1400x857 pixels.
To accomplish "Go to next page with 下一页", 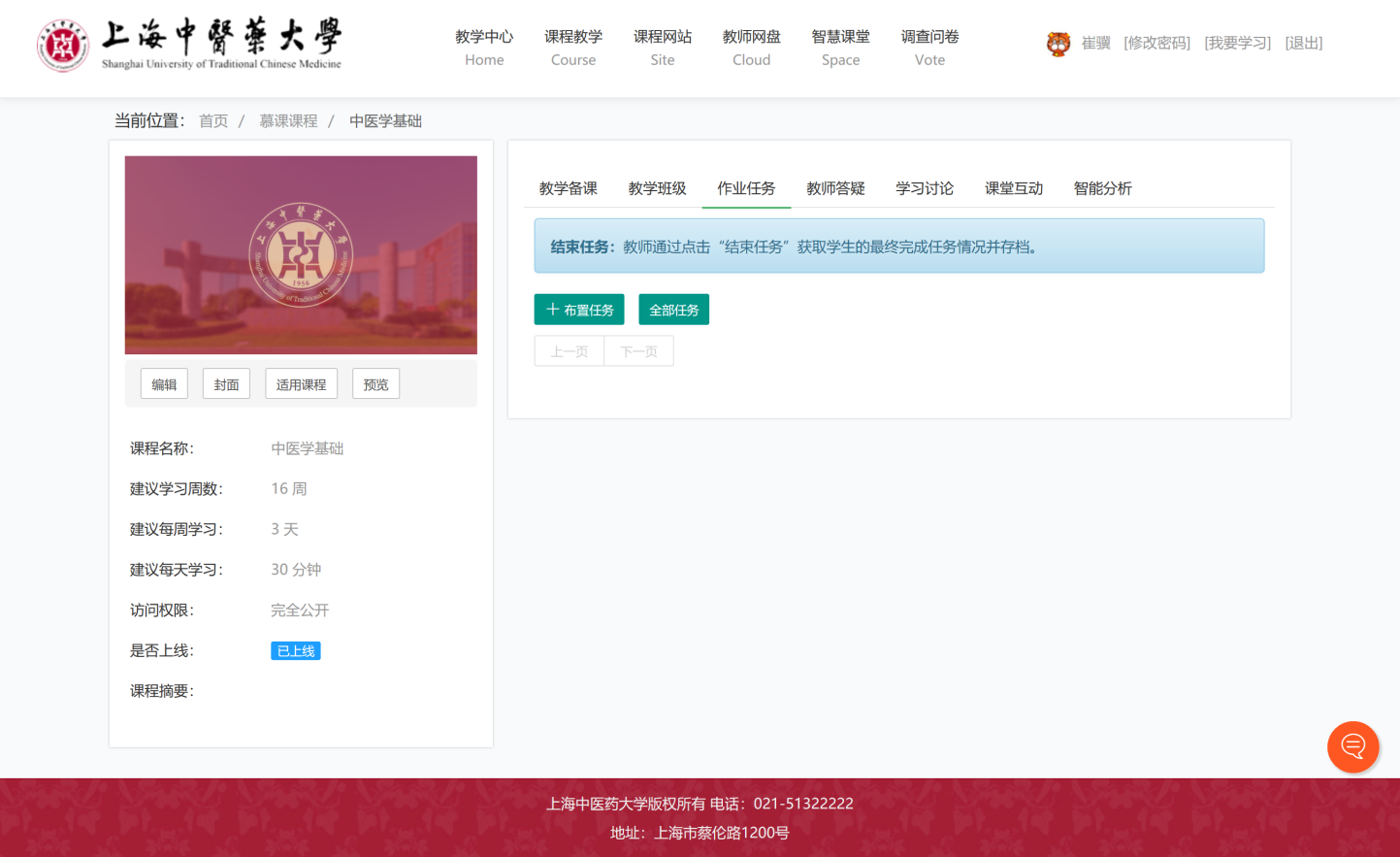I will pyautogui.click(x=638, y=351).
